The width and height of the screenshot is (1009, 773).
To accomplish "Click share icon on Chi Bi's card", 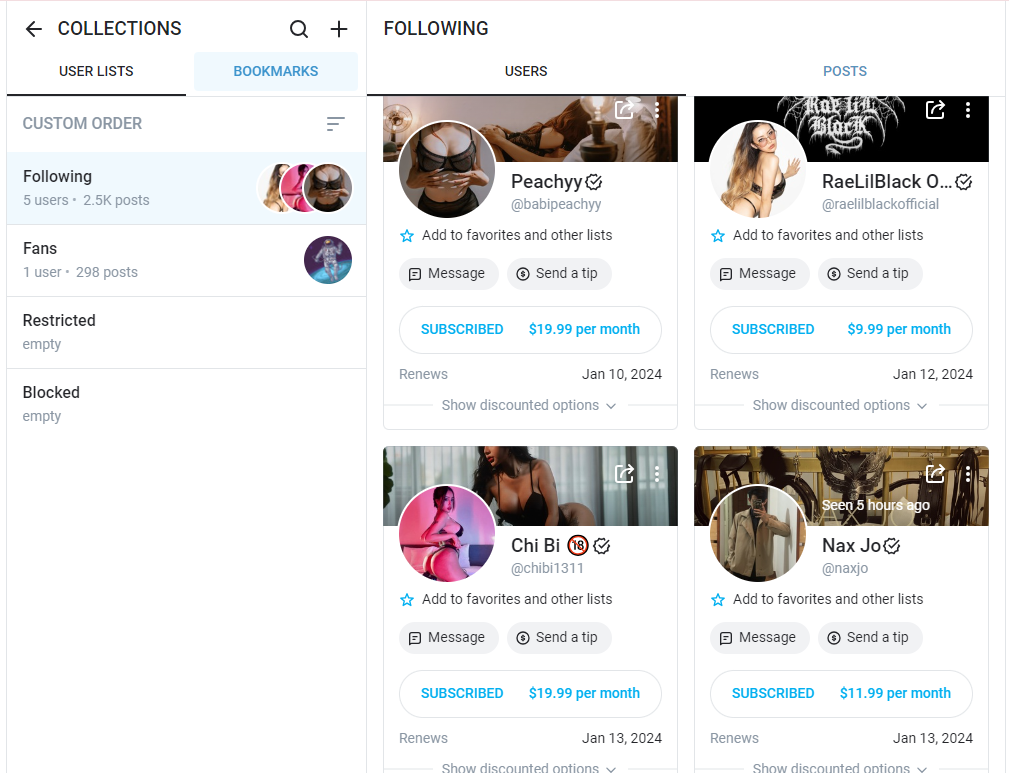I will click(624, 474).
